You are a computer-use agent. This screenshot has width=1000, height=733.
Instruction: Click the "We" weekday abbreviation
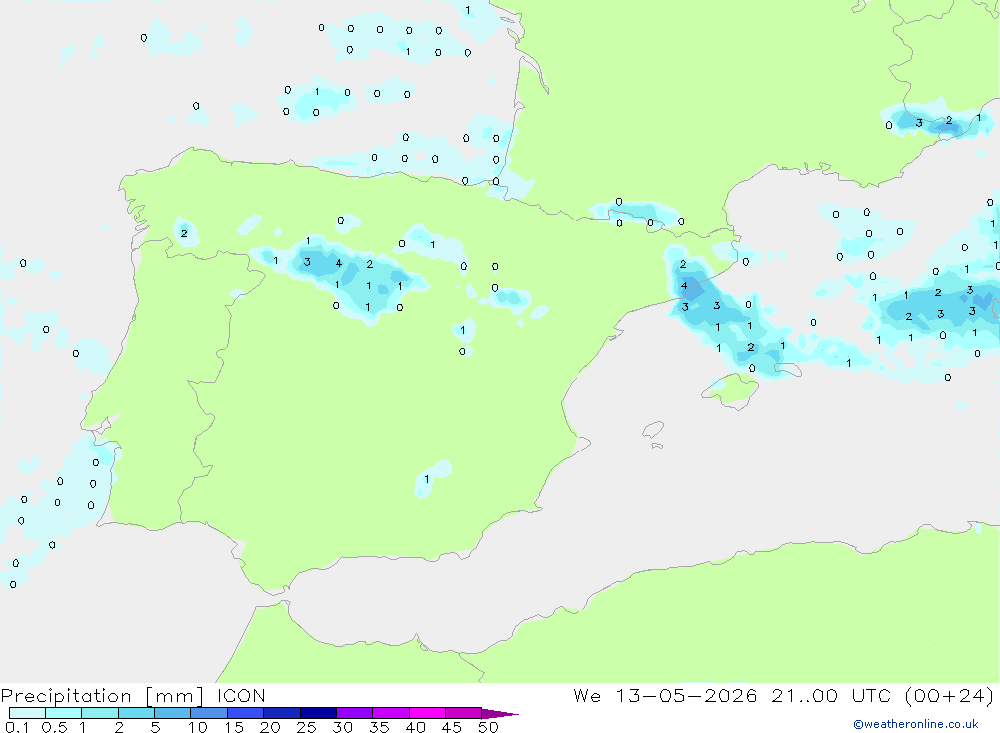(587, 695)
